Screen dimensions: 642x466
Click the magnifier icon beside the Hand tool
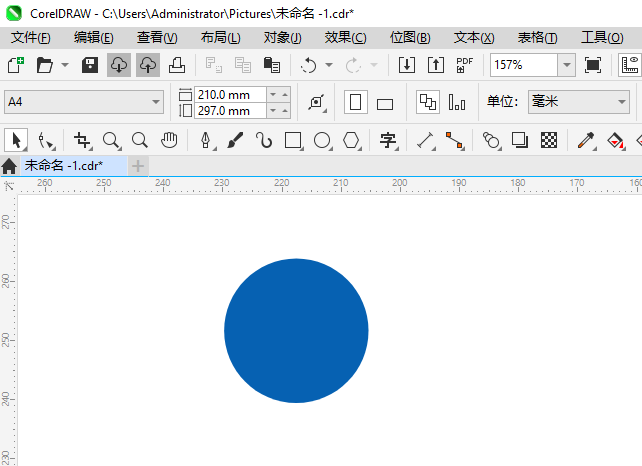(140, 140)
